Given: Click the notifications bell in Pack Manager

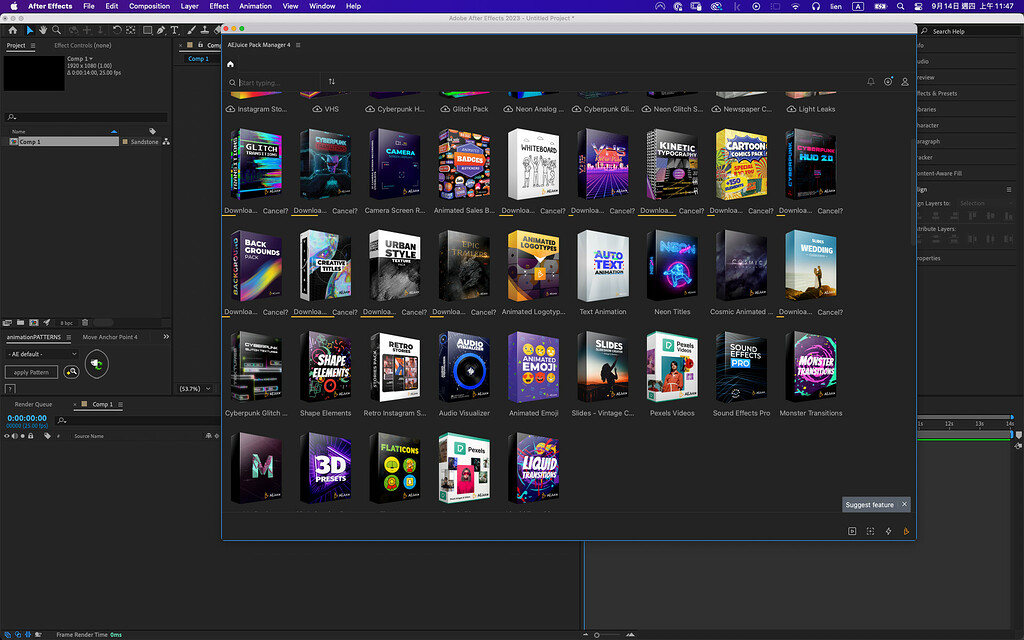Looking at the screenshot, I should point(870,82).
